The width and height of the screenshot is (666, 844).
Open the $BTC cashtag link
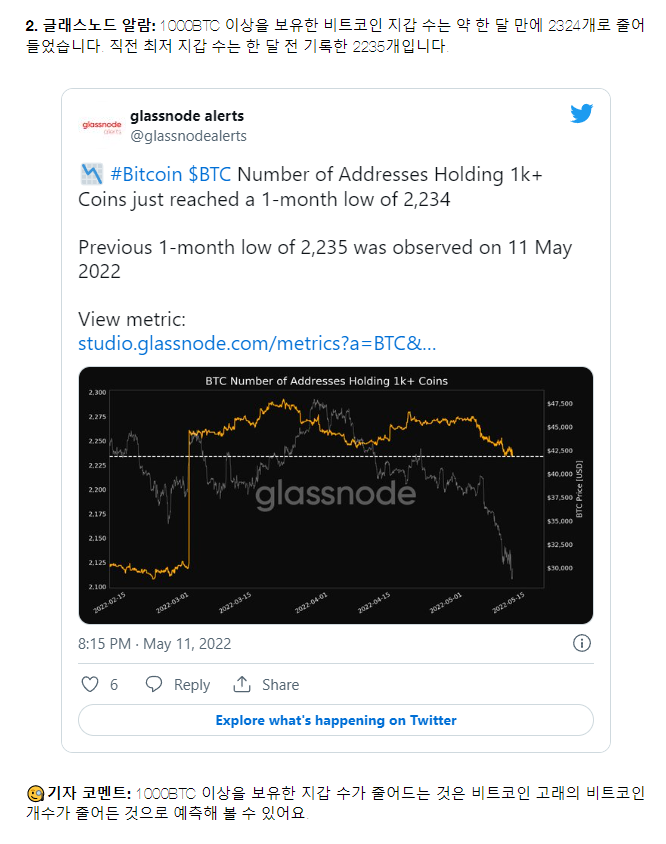(209, 174)
